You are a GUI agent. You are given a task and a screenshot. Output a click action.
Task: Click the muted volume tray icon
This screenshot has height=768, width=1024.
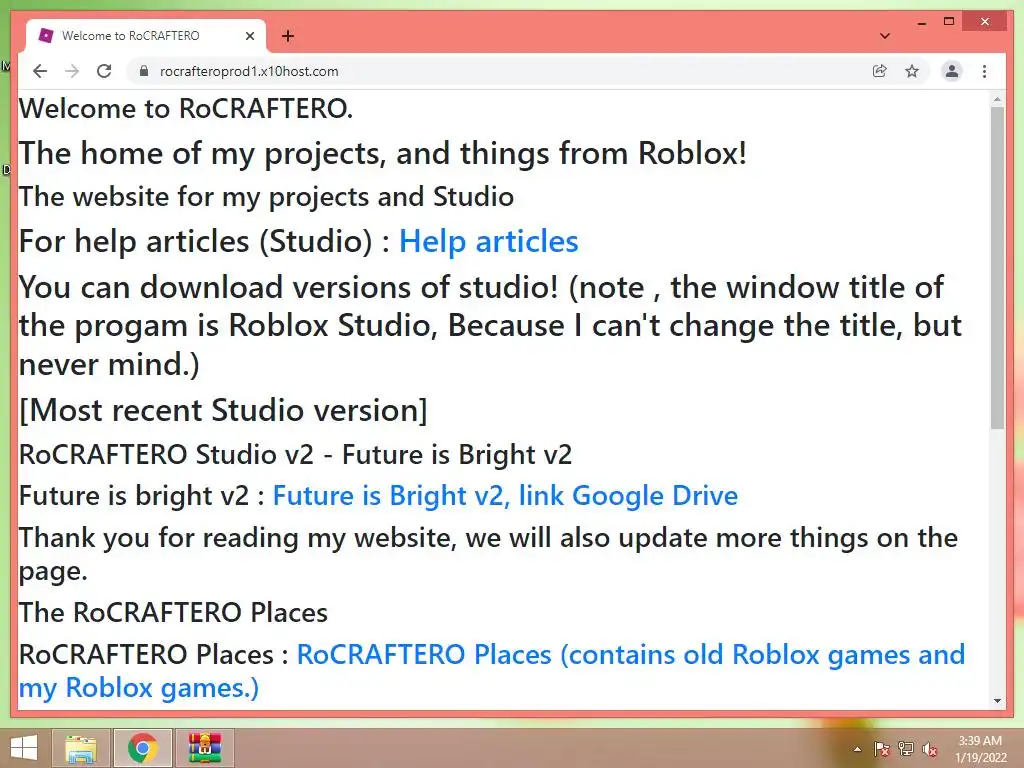[930, 749]
